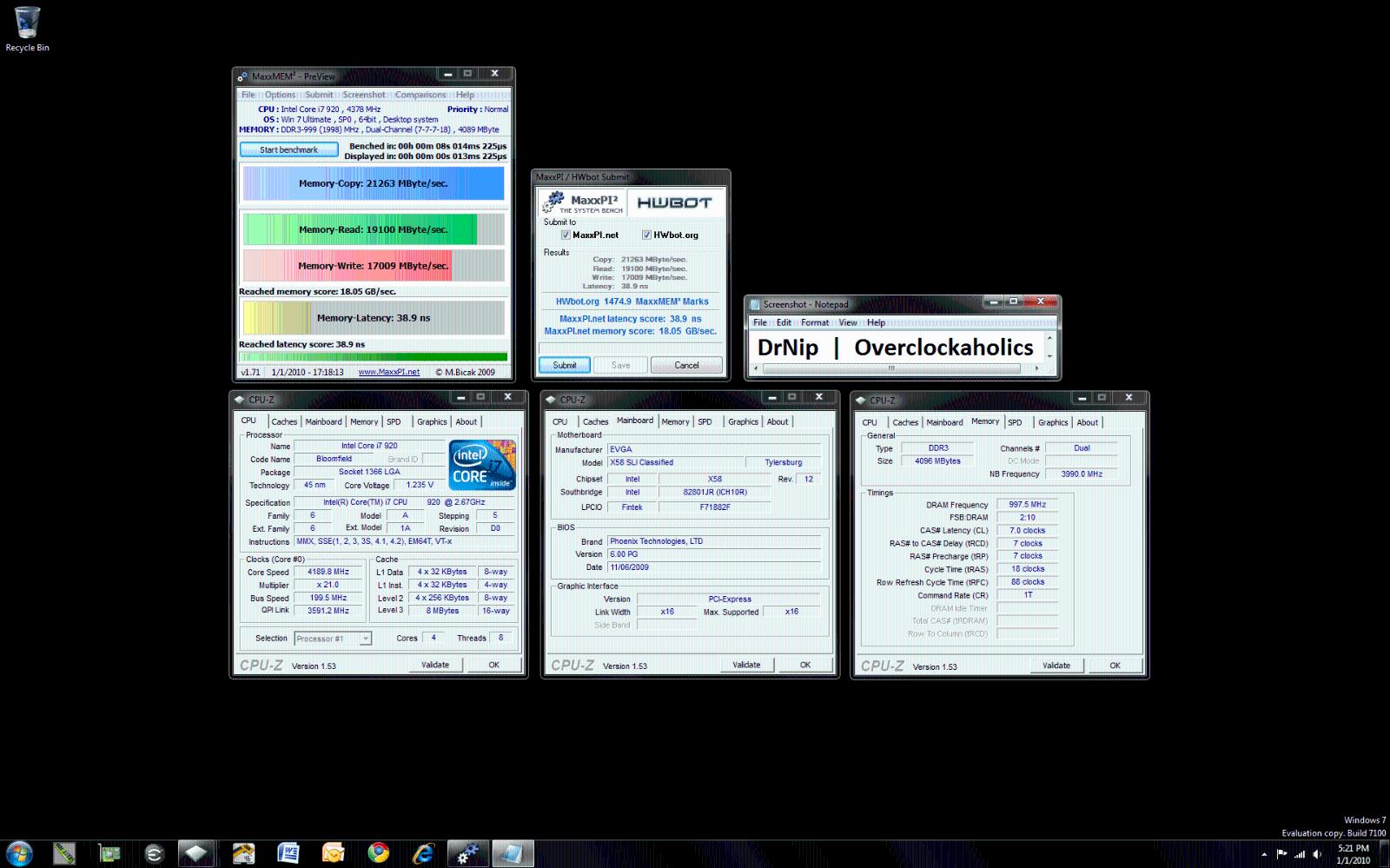This screenshot has height=868, width=1390.
Task: Switch to Caches tab in left CPU-Z
Action: (x=284, y=421)
